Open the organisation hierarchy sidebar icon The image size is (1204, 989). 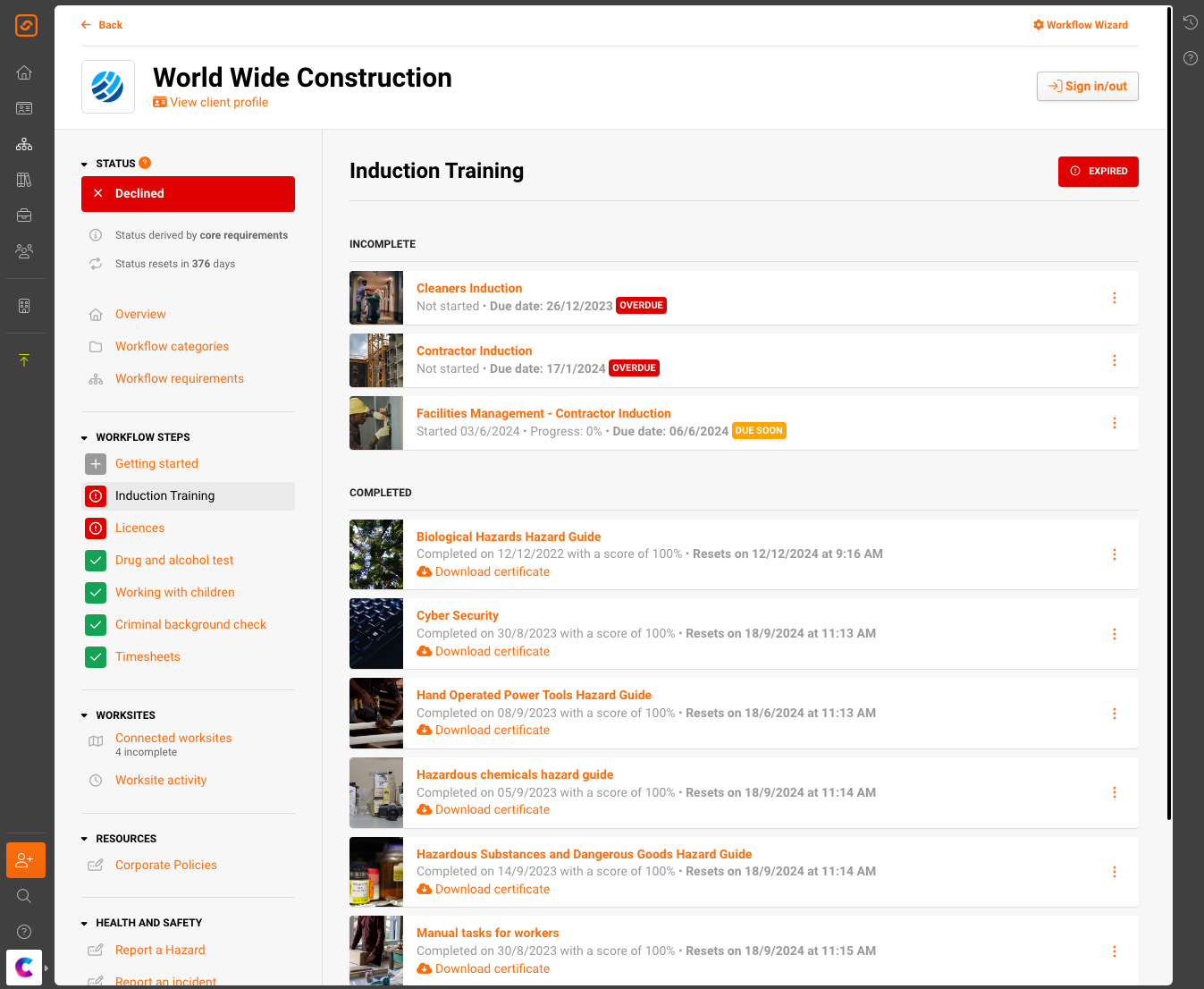24,144
